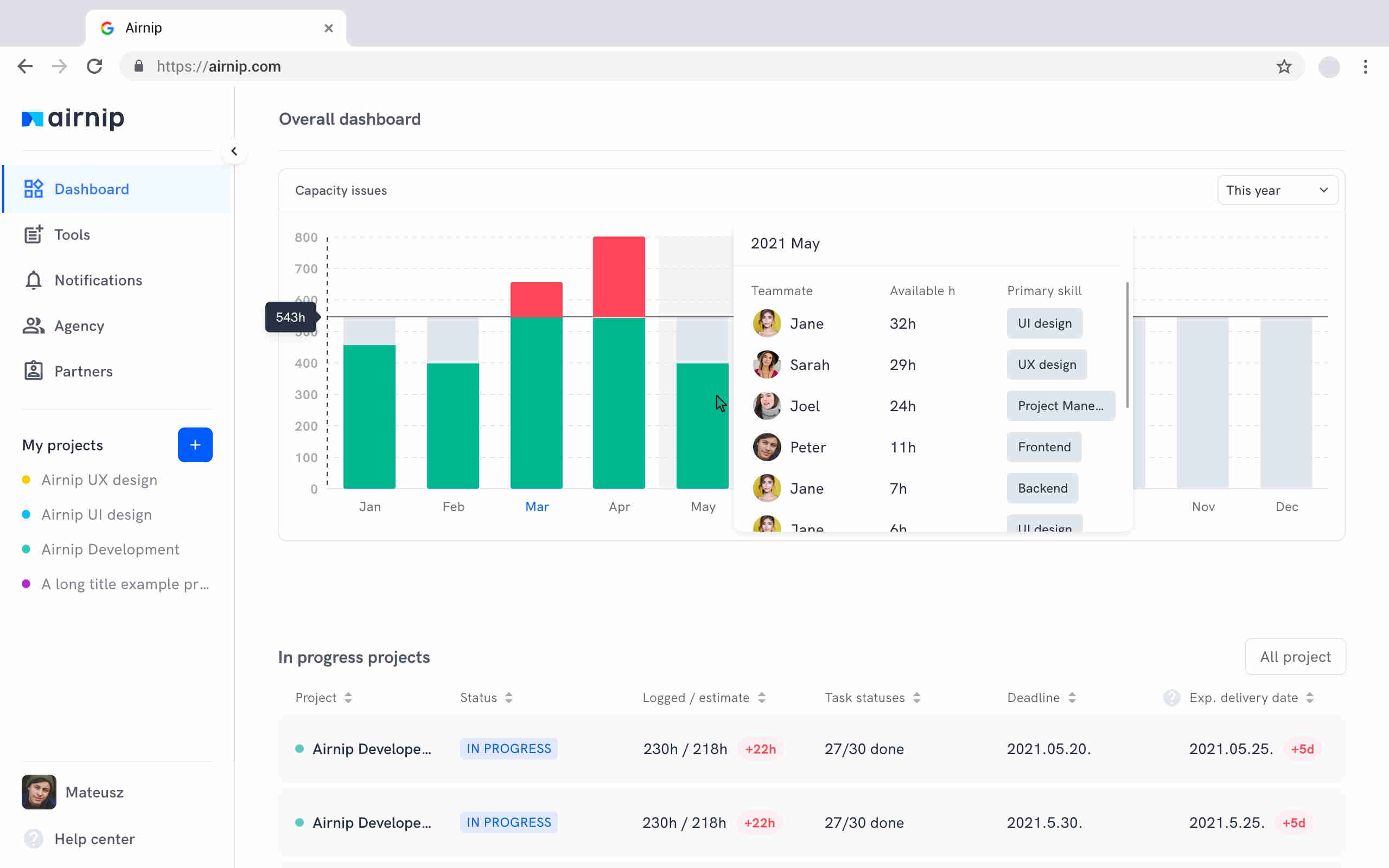Open the browser profile avatar

pos(1329,67)
